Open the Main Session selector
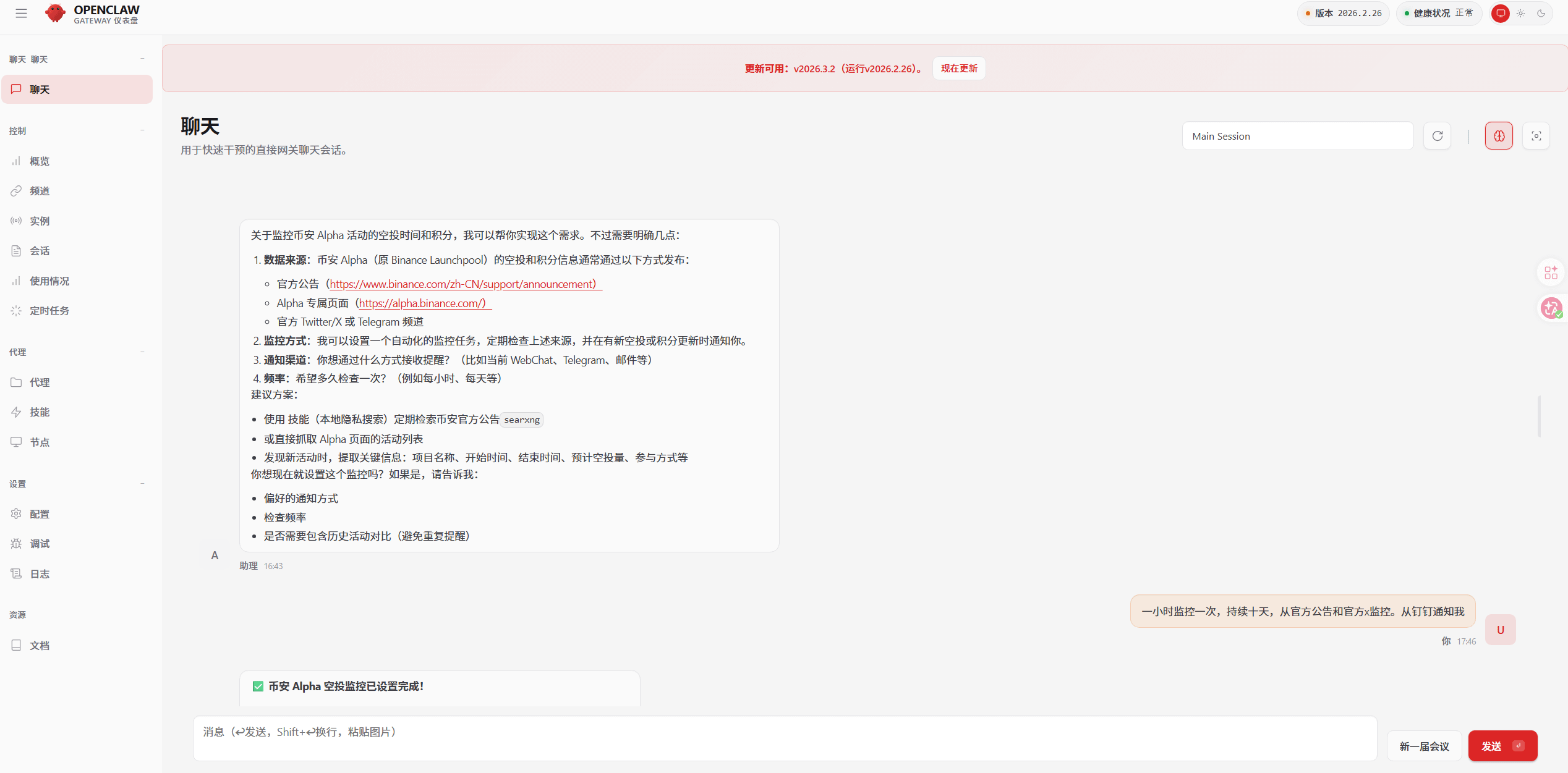The width and height of the screenshot is (1568, 773). [x=1297, y=136]
